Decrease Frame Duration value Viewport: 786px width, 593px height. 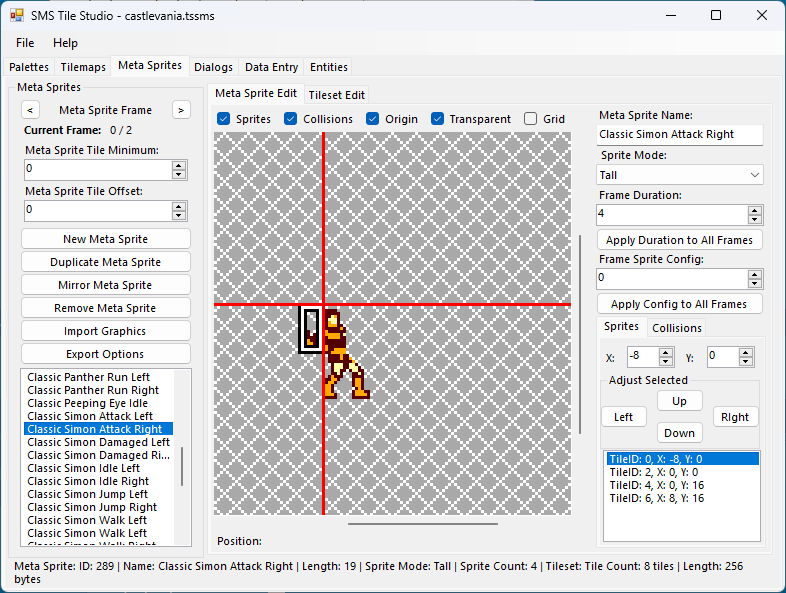click(754, 220)
